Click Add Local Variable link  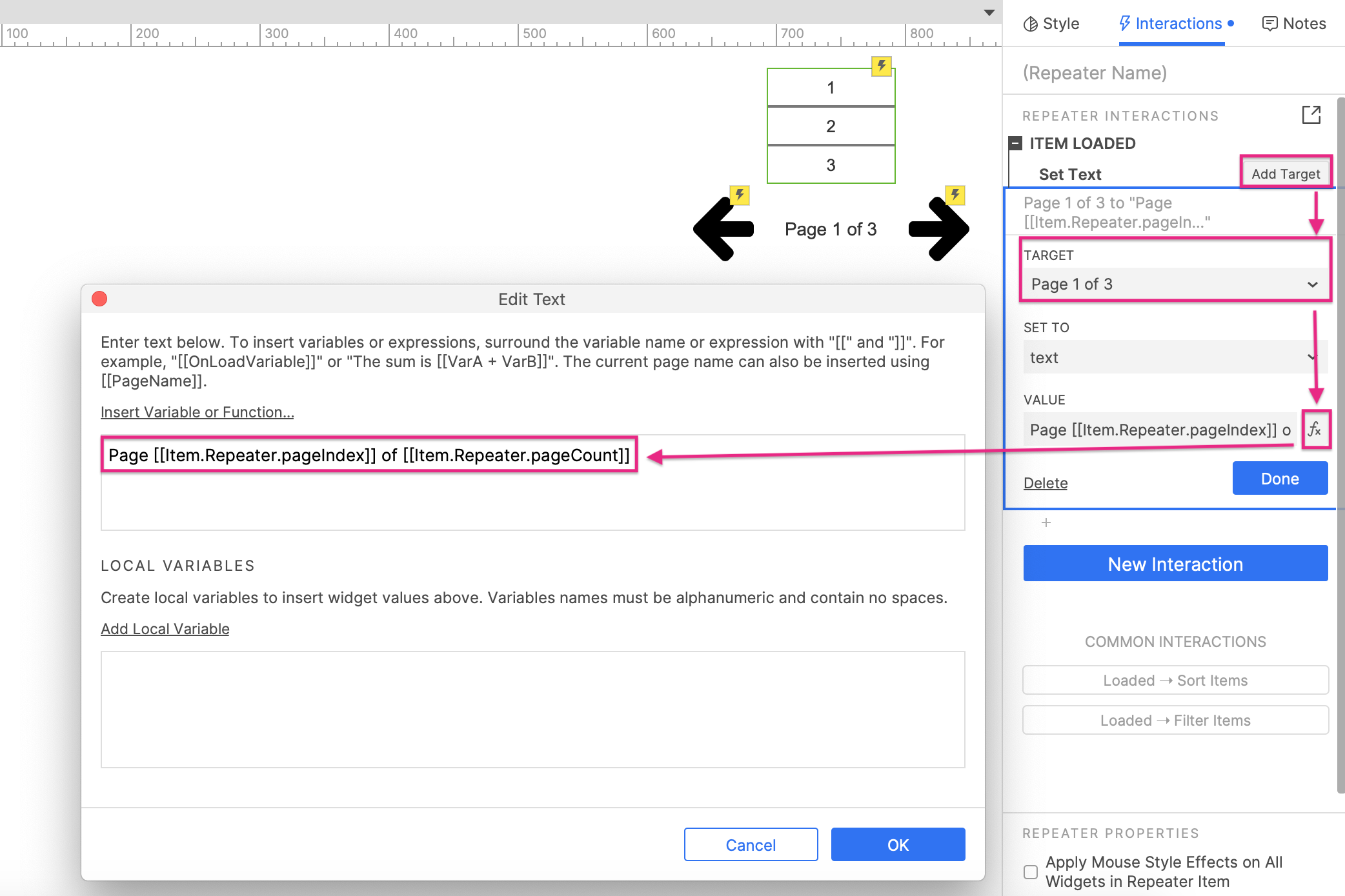165,629
